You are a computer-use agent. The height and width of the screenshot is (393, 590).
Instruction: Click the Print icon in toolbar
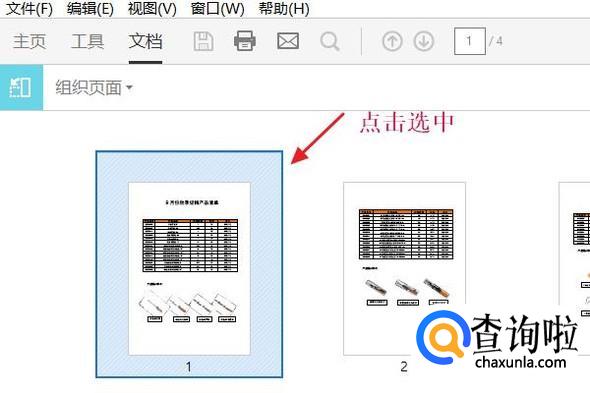point(245,41)
